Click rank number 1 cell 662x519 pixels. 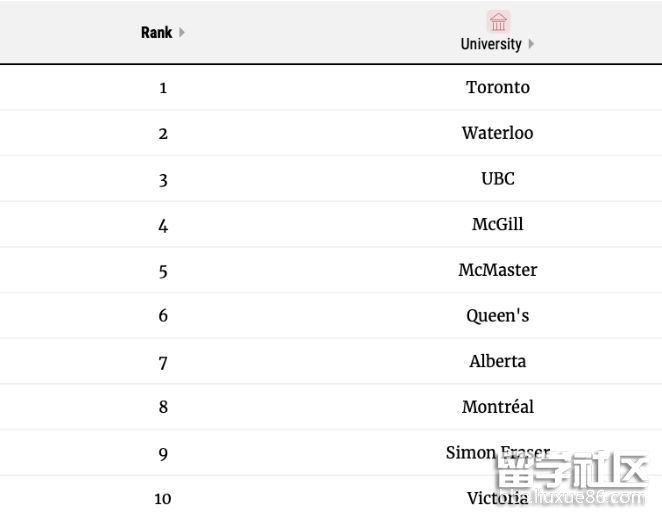pos(163,88)
